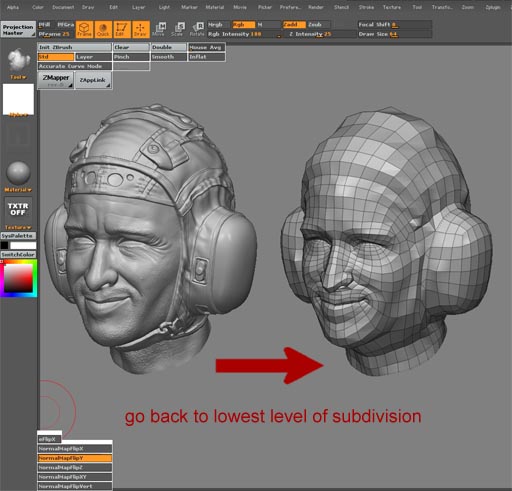
Task: Open the Material menu
Action: (215, 7)
